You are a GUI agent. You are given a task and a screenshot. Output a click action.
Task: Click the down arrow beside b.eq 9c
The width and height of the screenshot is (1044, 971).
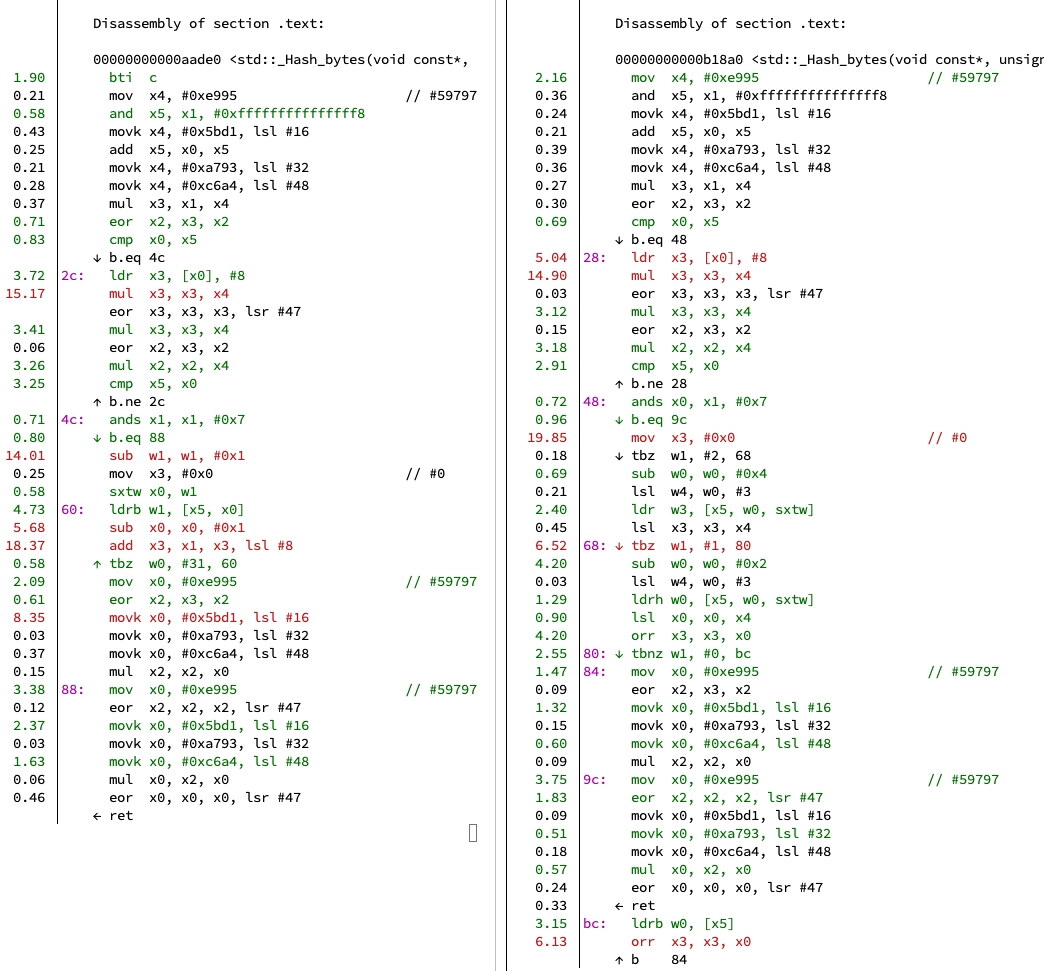(x=619, y=420)
